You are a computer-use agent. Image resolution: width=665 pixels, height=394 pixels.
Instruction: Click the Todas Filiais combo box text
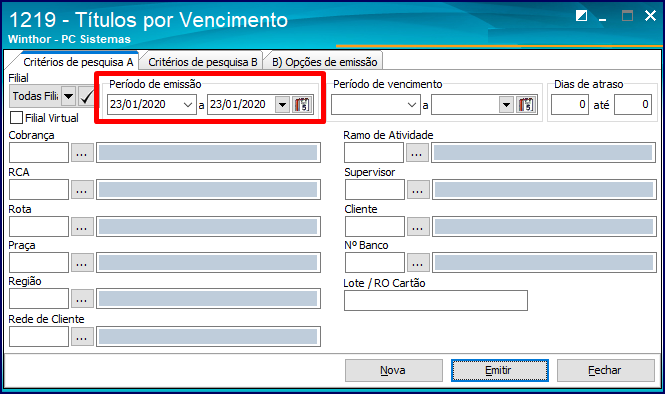[x=36, y=96]
